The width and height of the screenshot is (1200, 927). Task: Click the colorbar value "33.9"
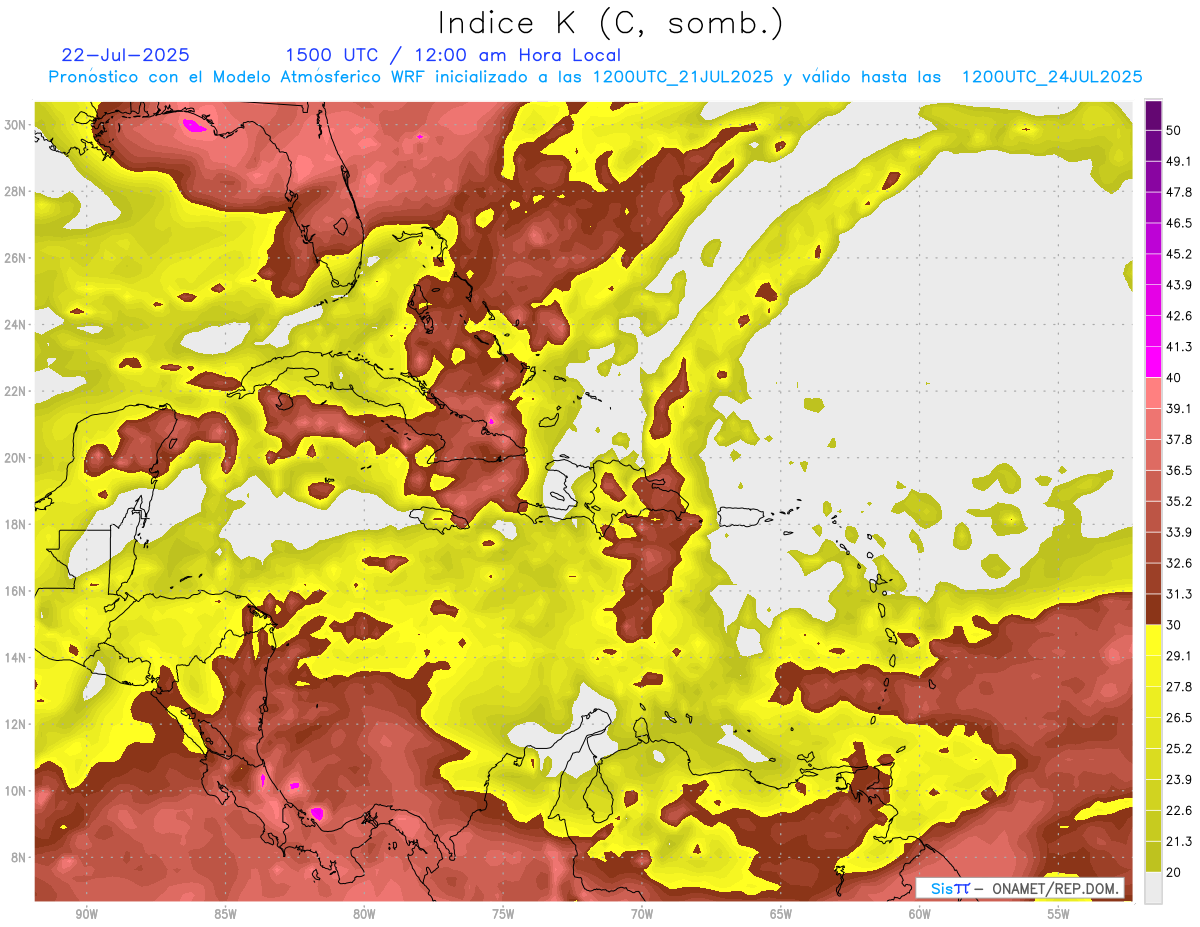click(1179, 532)
